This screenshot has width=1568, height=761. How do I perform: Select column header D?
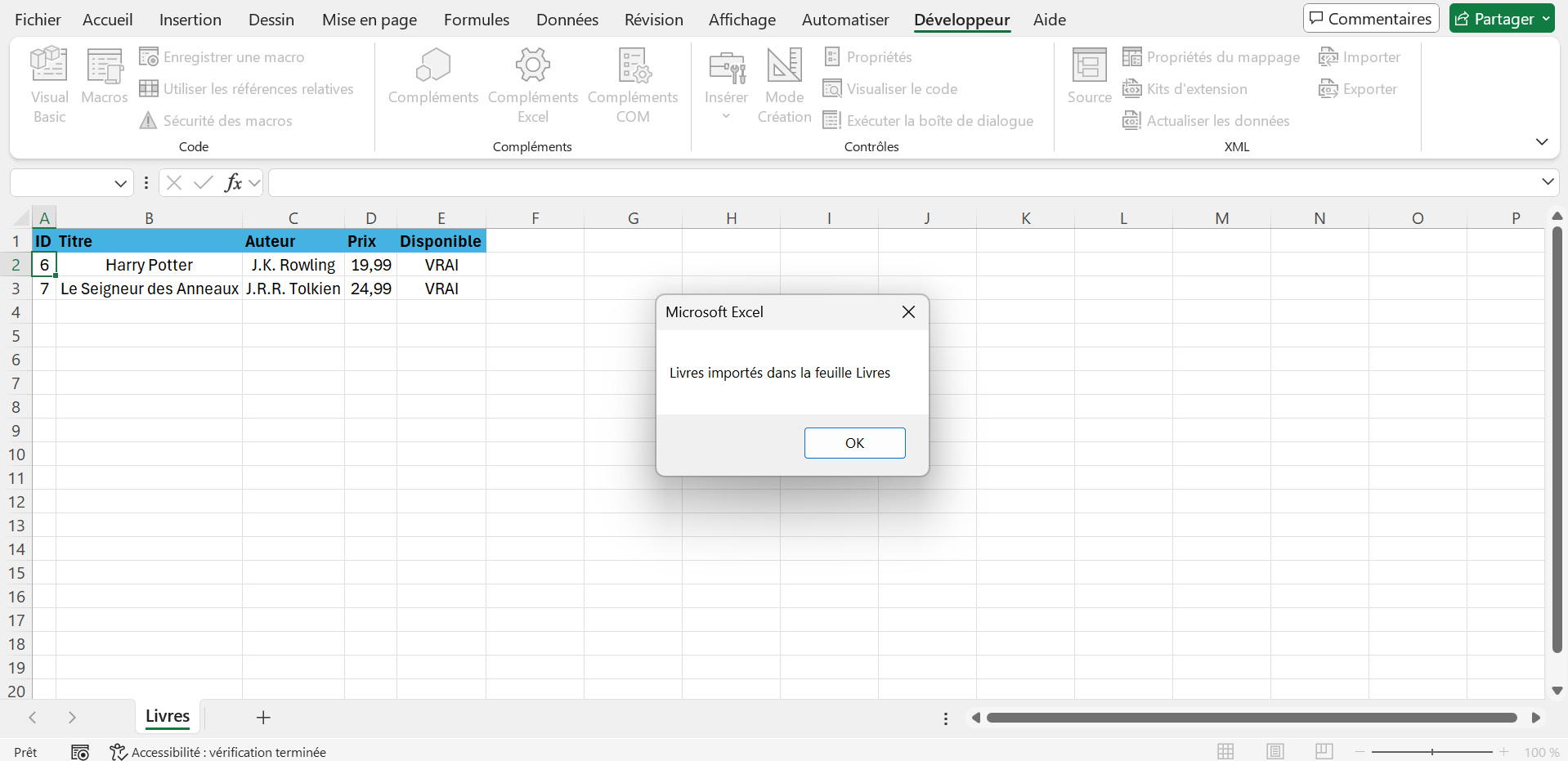coord(370,218)
